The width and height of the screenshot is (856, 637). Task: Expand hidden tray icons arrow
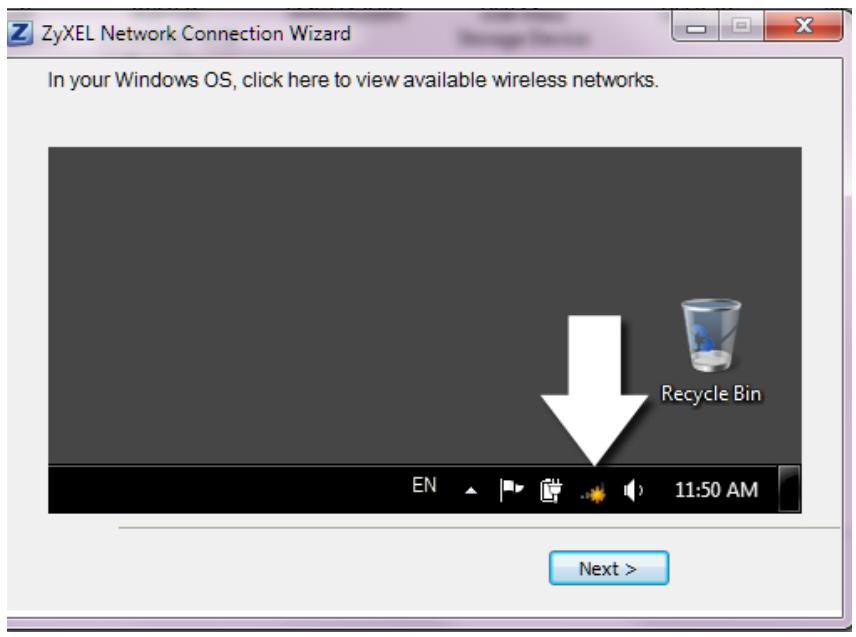[471, 491]
